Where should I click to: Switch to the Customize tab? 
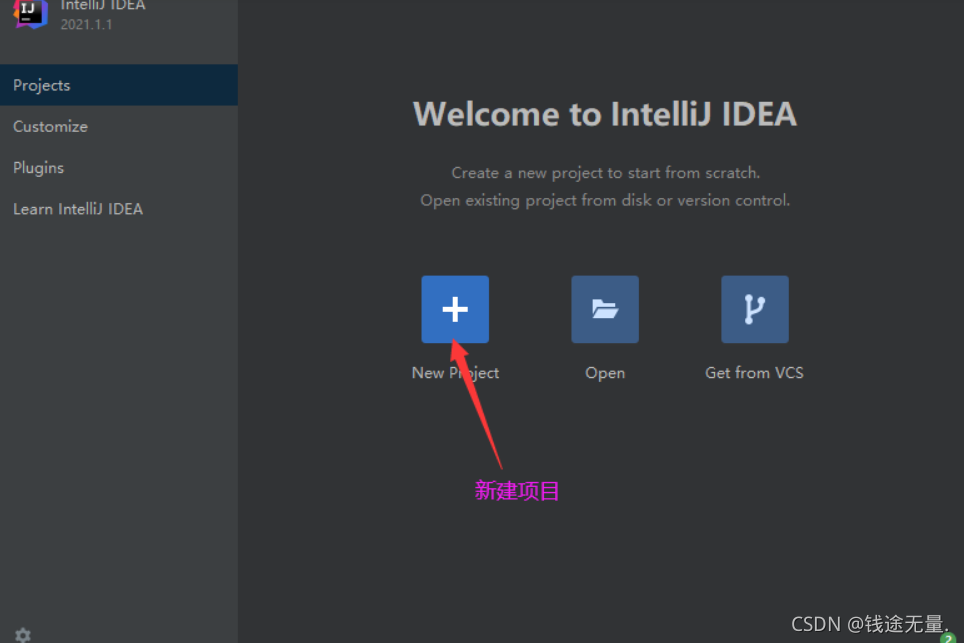tap(119, 126)
